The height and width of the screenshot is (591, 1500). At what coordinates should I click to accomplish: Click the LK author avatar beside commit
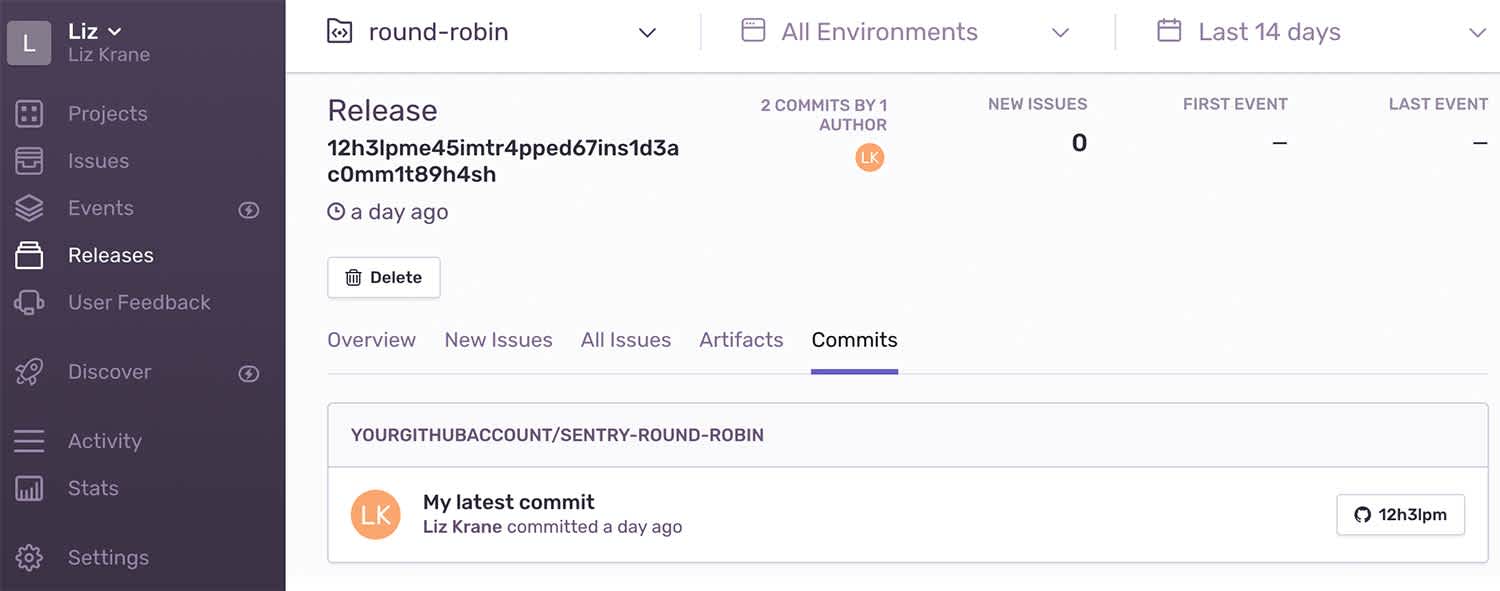(375, 515)
